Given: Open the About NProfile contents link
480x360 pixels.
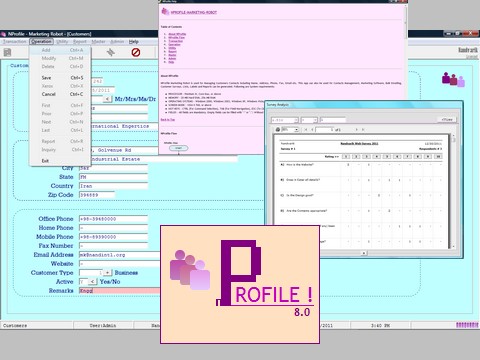Looking at the screenshot, I should [177, 34].
